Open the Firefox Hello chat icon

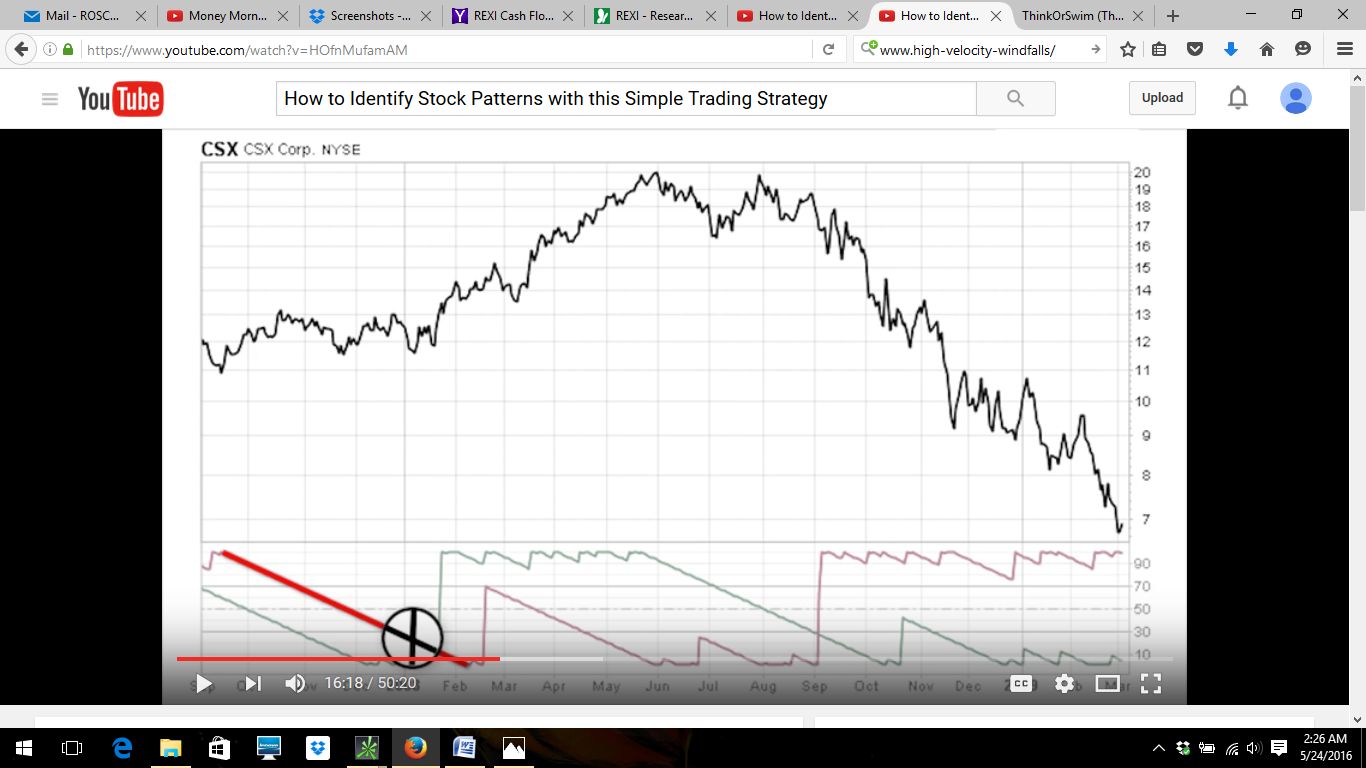click(x=1303, y=49)
